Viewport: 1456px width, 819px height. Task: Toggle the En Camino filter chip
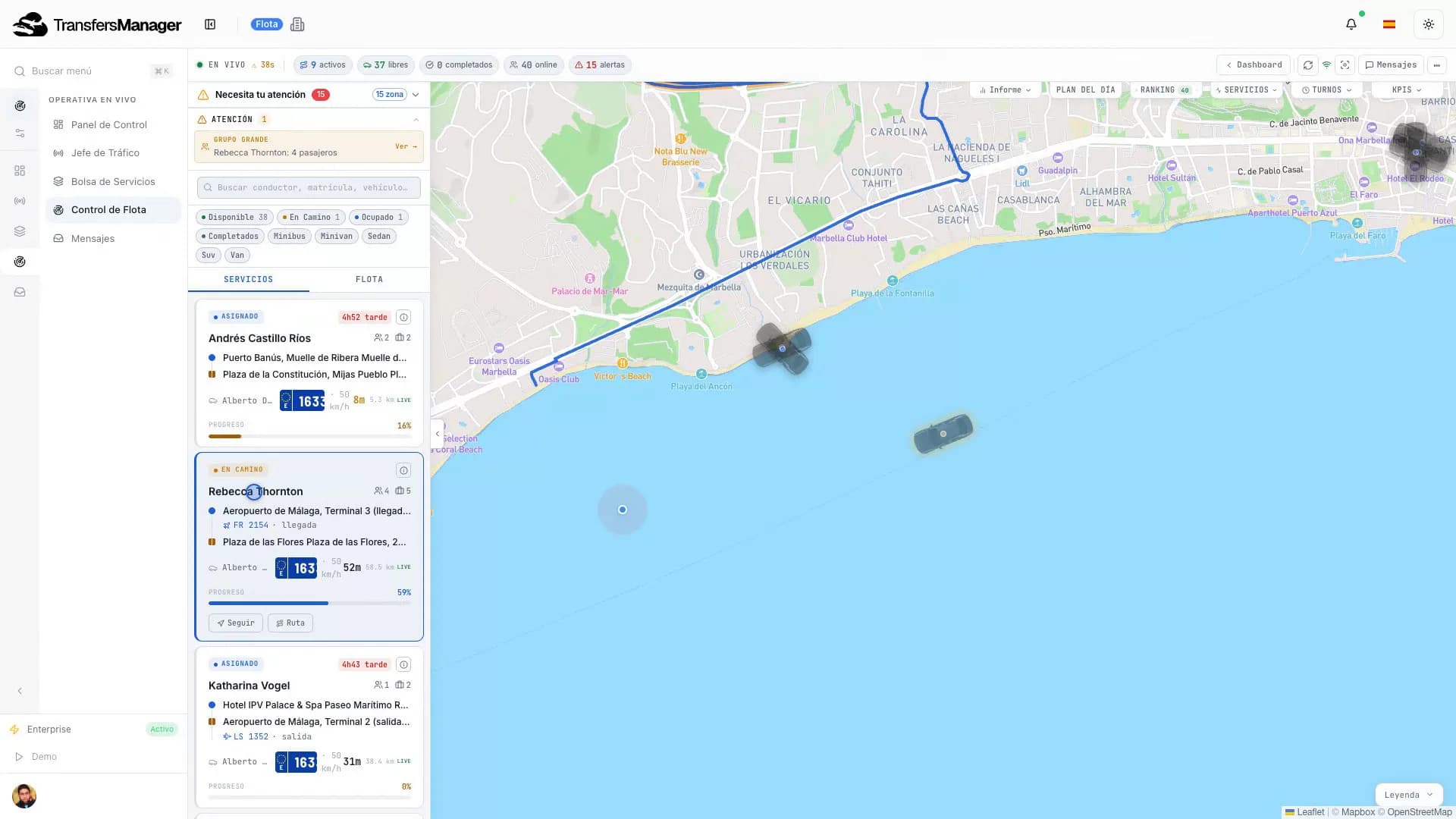pyautogui.click(x=311, y=217)
